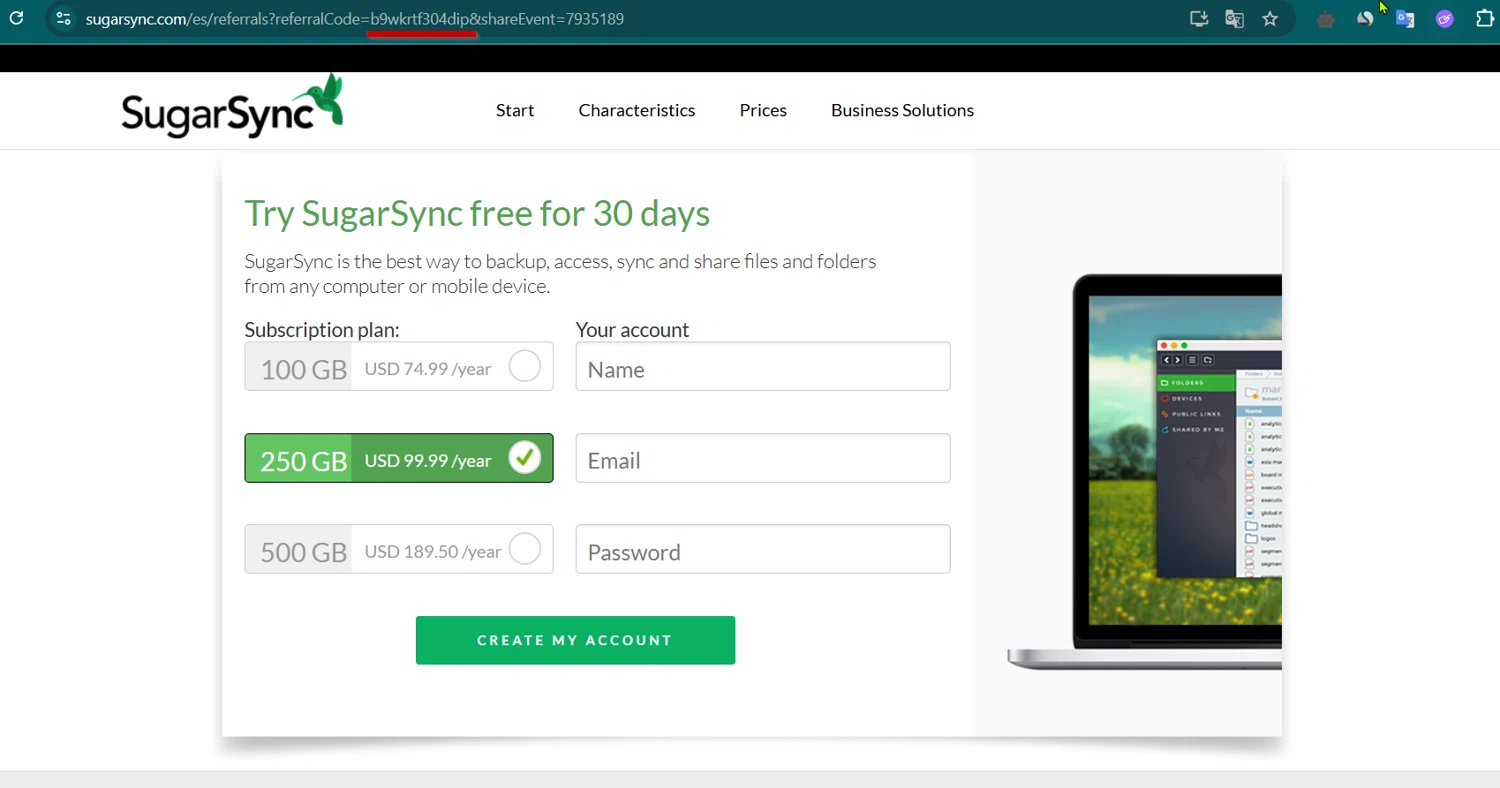Click the USD 189.50 /year price text
Viewport: 1500px width, 788px height.
pos(433,552)
